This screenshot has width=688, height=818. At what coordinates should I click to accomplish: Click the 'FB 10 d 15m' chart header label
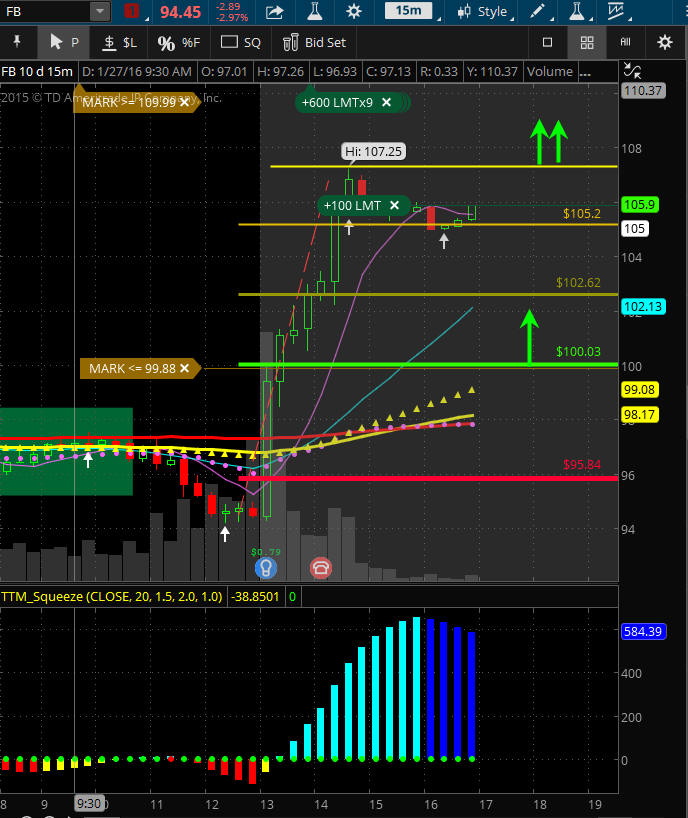(x=38, y=71)
